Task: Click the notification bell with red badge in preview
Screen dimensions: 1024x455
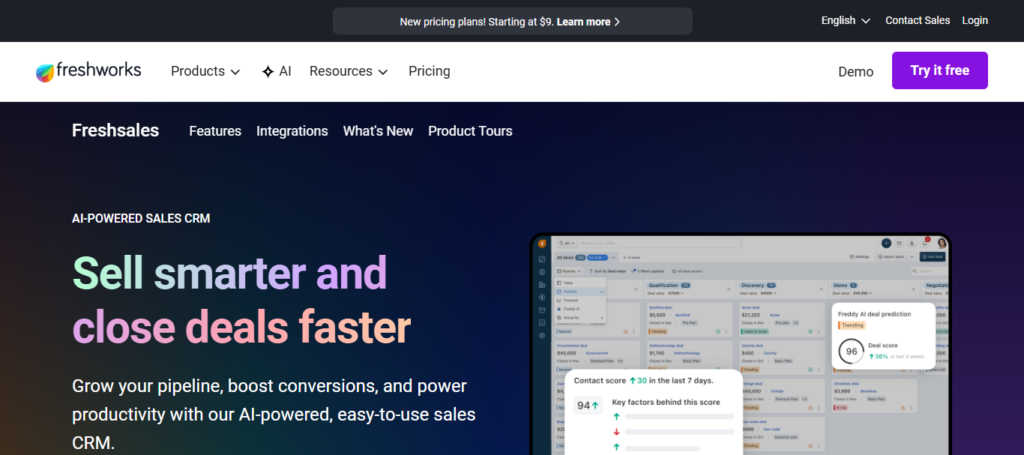Action: coord(925,243)
